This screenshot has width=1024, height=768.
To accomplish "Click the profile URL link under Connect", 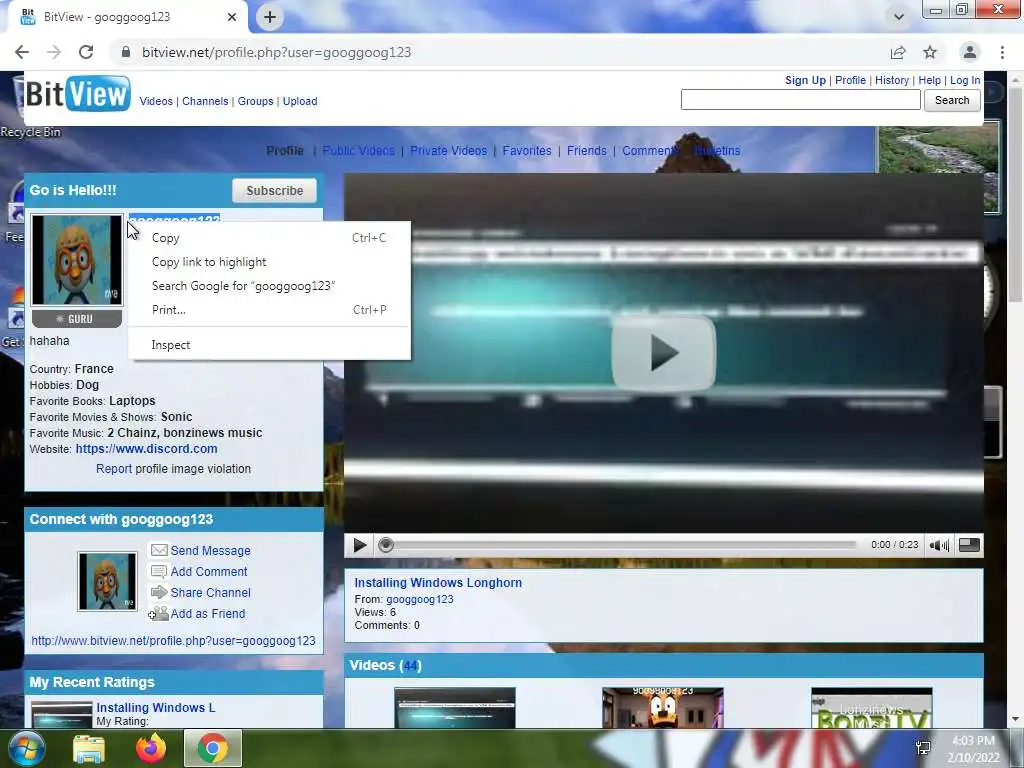I will coord(173,641).
